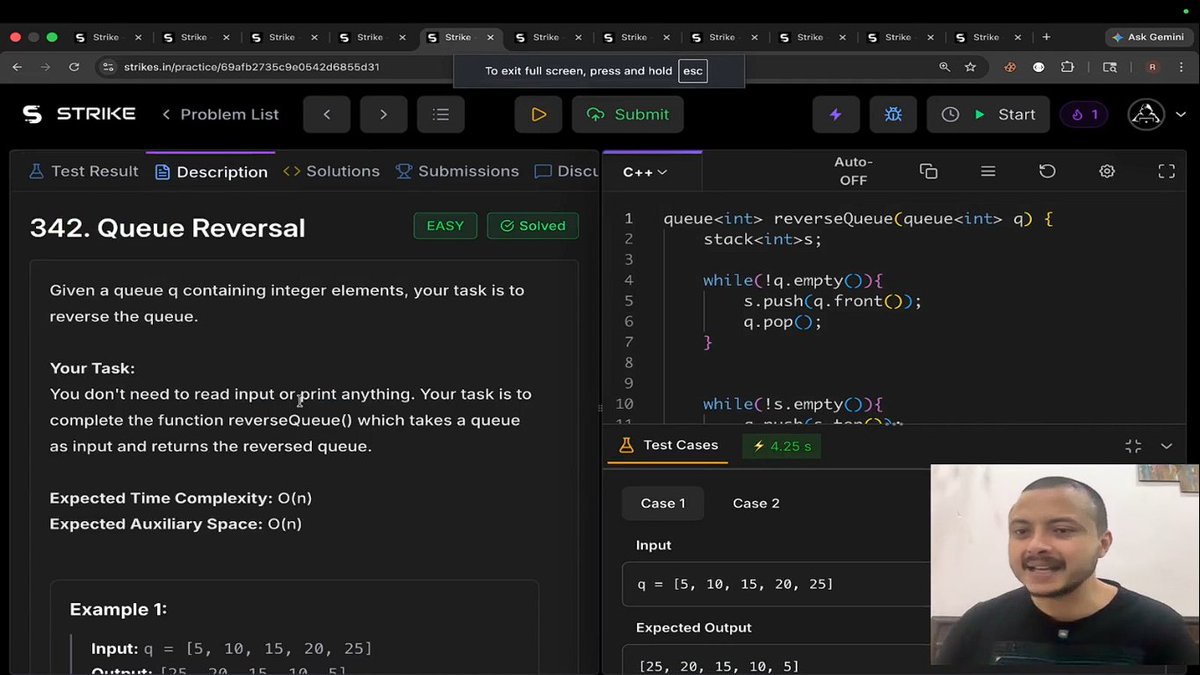1200x675 pixels.
Task: Copy the editor code with copy icon
Action: click(x=928, y=171)
